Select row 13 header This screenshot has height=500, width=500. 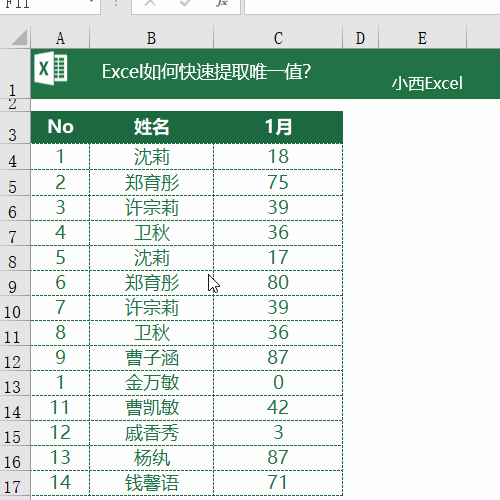(x=15, y=383)
